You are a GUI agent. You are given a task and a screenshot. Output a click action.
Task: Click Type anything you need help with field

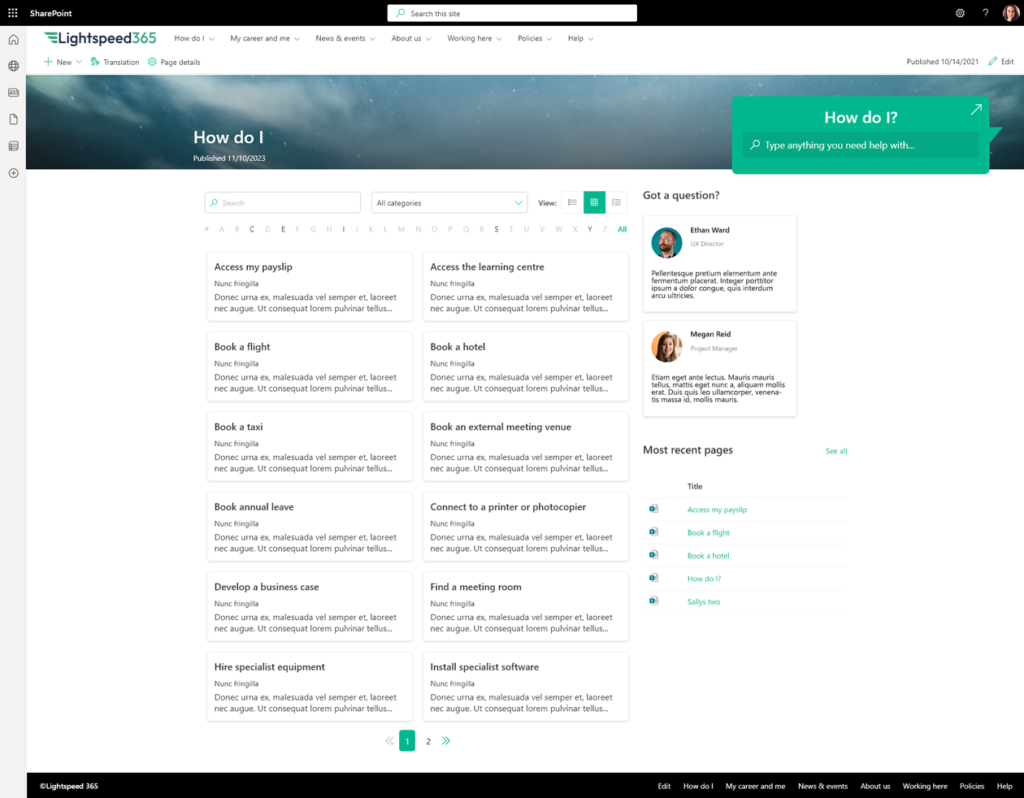pyautogui.click(x=860, y=145)
